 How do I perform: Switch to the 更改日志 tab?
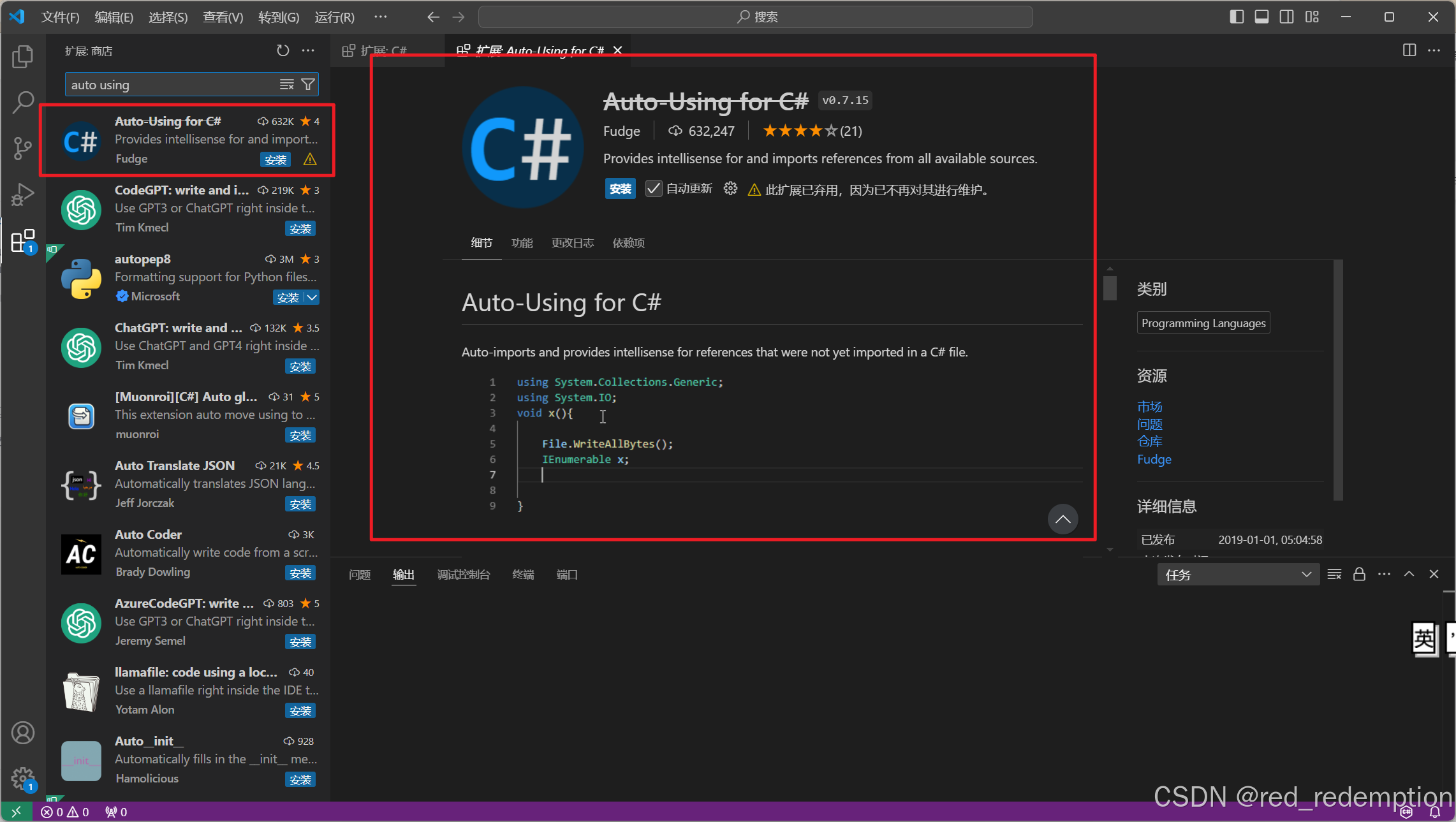point(572,243)
